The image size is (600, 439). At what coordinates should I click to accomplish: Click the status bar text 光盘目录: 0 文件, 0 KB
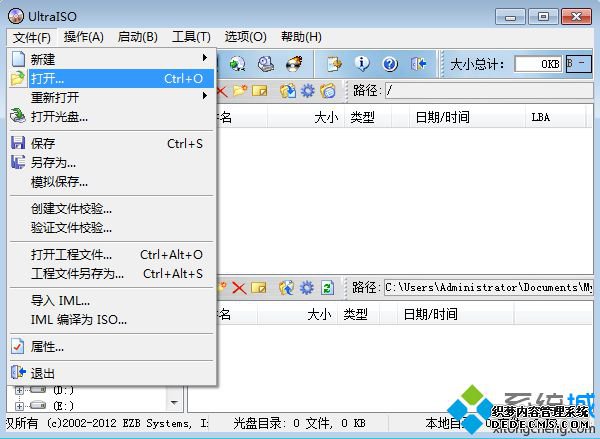[x=299, y=423]
